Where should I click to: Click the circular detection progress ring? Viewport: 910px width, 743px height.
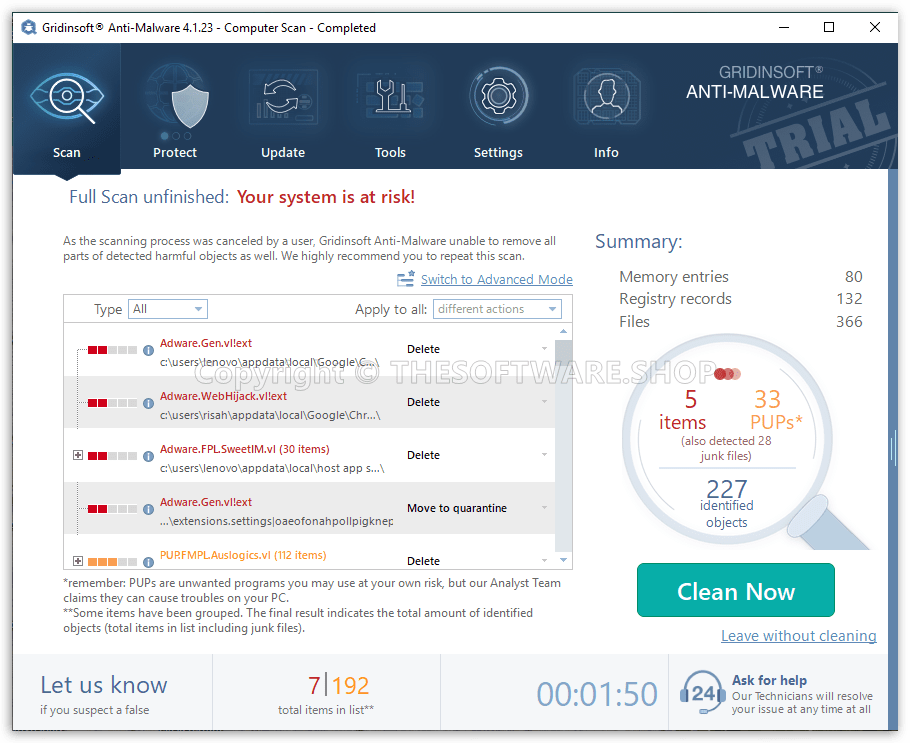pyautogui.click(x=727, y=442)
